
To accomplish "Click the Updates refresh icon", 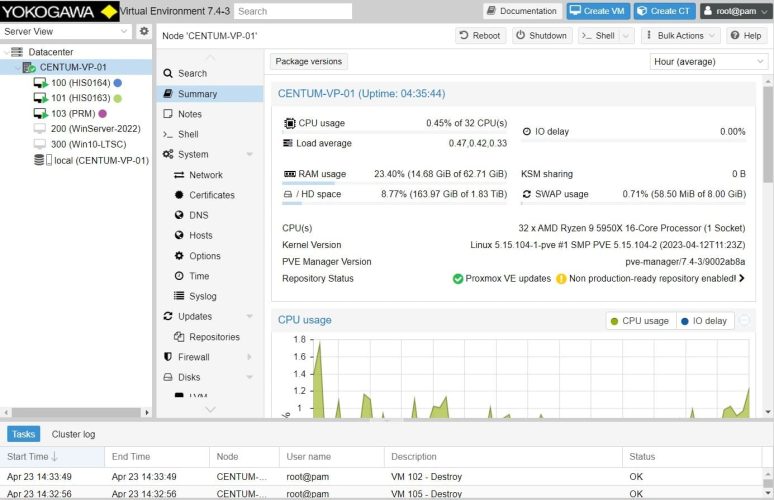I will point(168,316).
